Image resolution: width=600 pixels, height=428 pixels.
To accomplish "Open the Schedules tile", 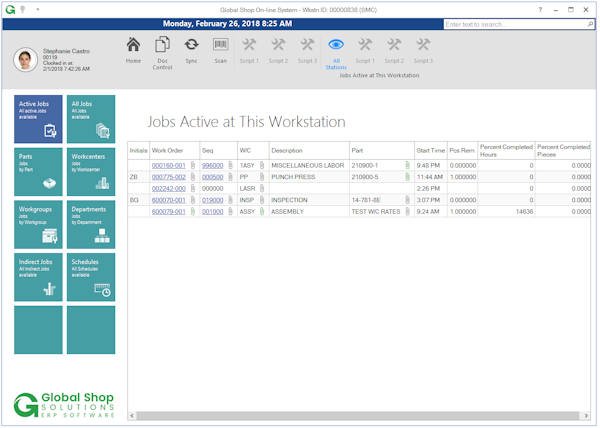I will coord(91,277).
